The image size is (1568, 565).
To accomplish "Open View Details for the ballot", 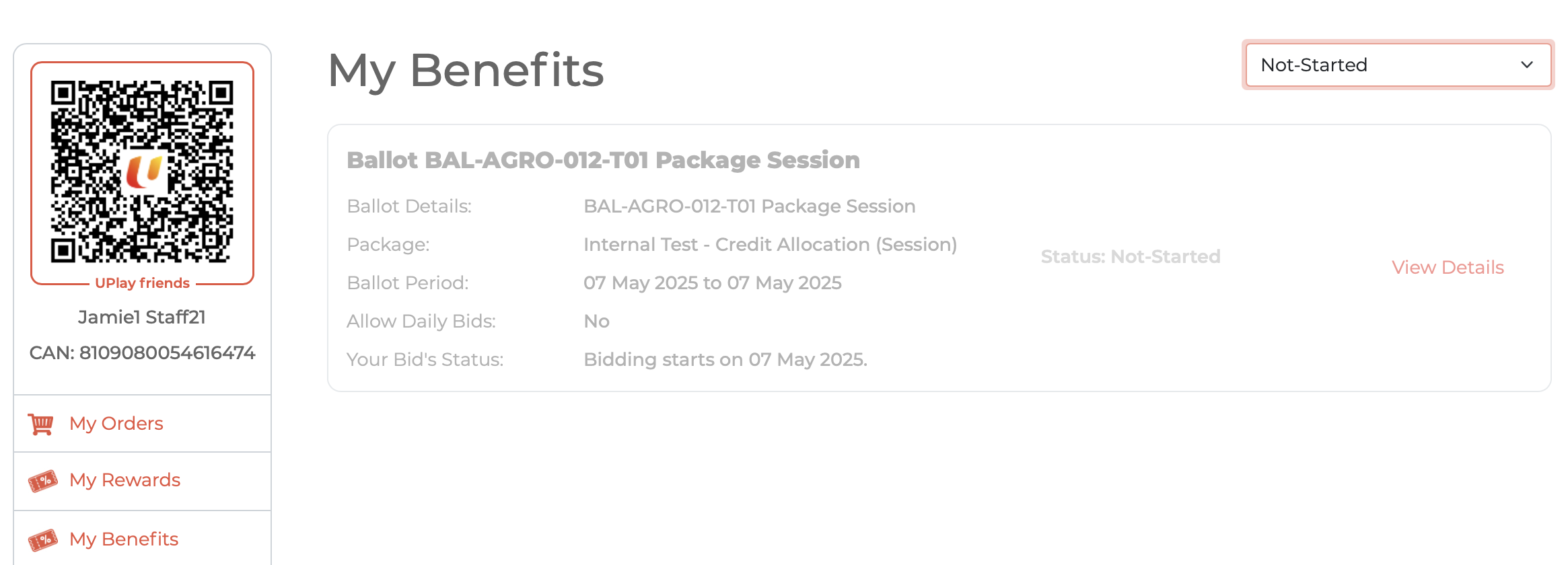I will [x=1448, y=268].
